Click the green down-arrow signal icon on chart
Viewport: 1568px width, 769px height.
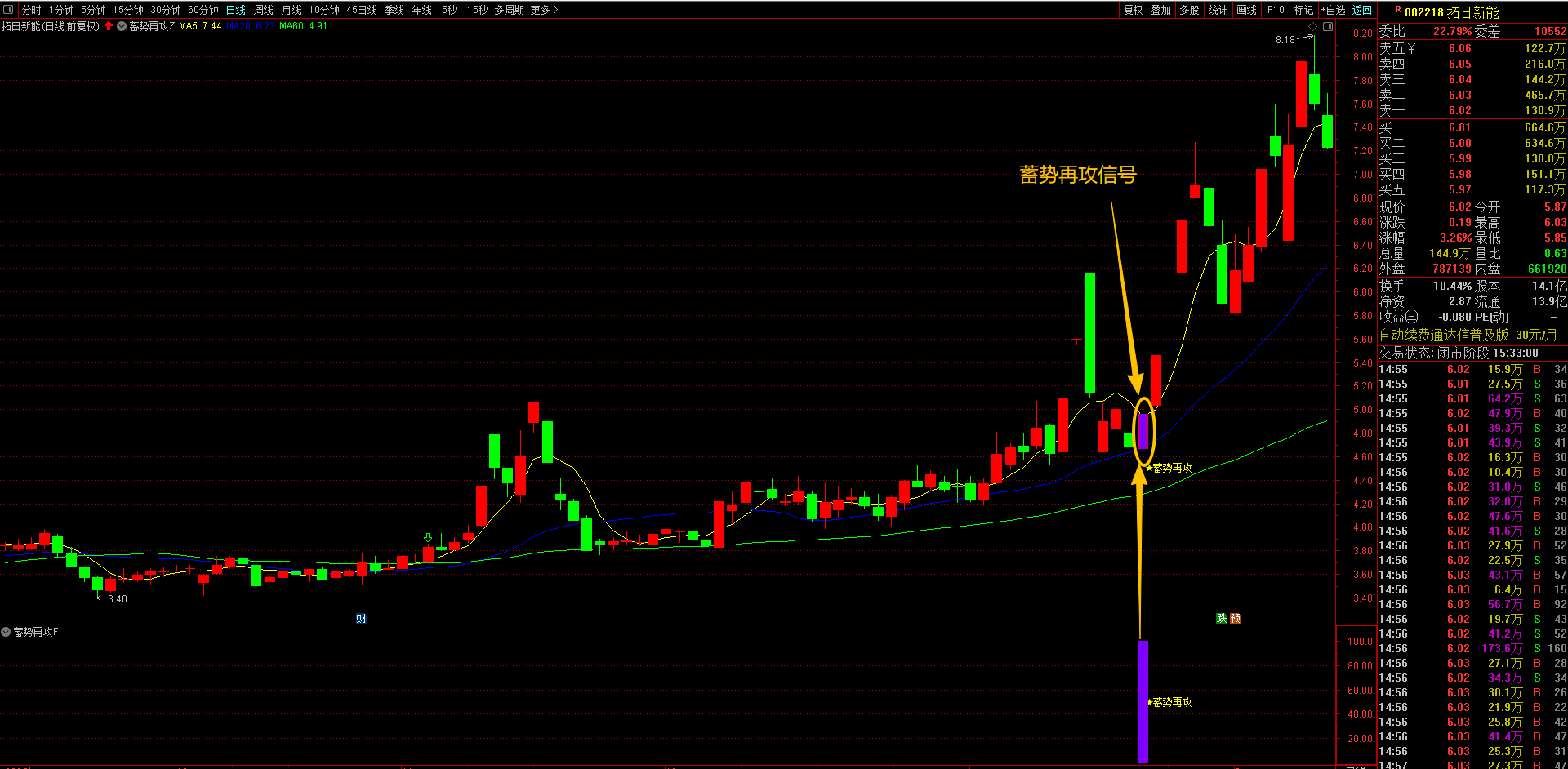[427, 537]
